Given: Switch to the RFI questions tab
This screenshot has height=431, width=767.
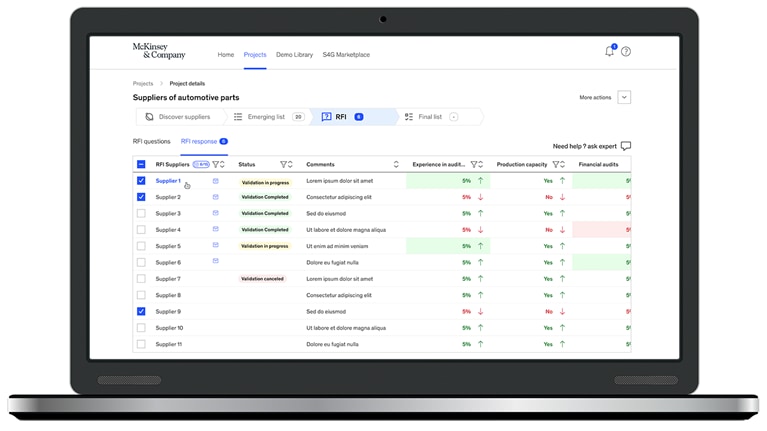Looking at the screenshot, I should [152, 142].
